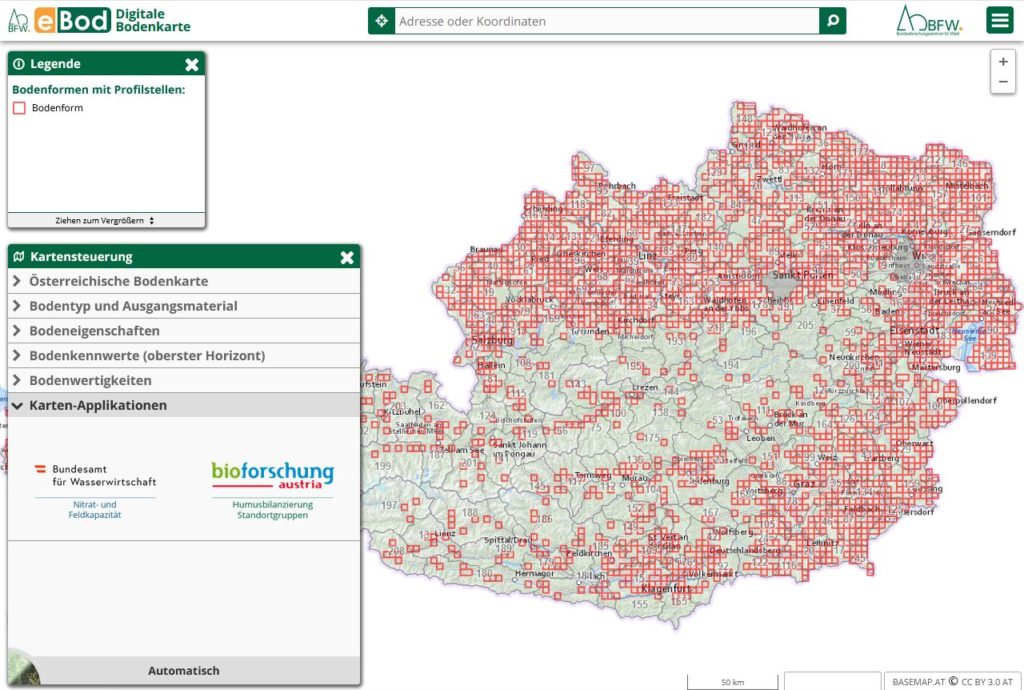Zoom in the map with plus button
The height and width of the screenshot is (690, 1024).
(1003, 62)
